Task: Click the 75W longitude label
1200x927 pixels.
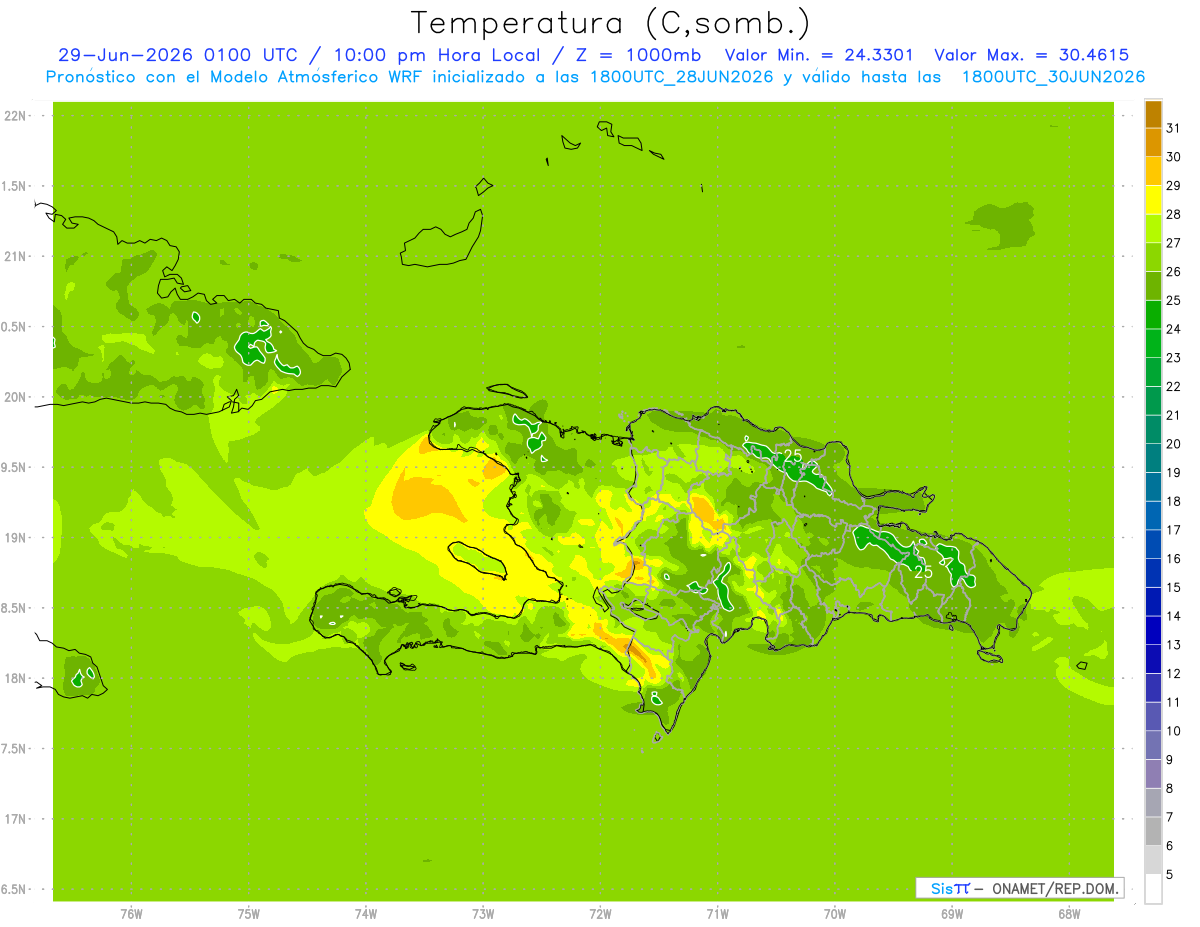Action: [249, 914]
